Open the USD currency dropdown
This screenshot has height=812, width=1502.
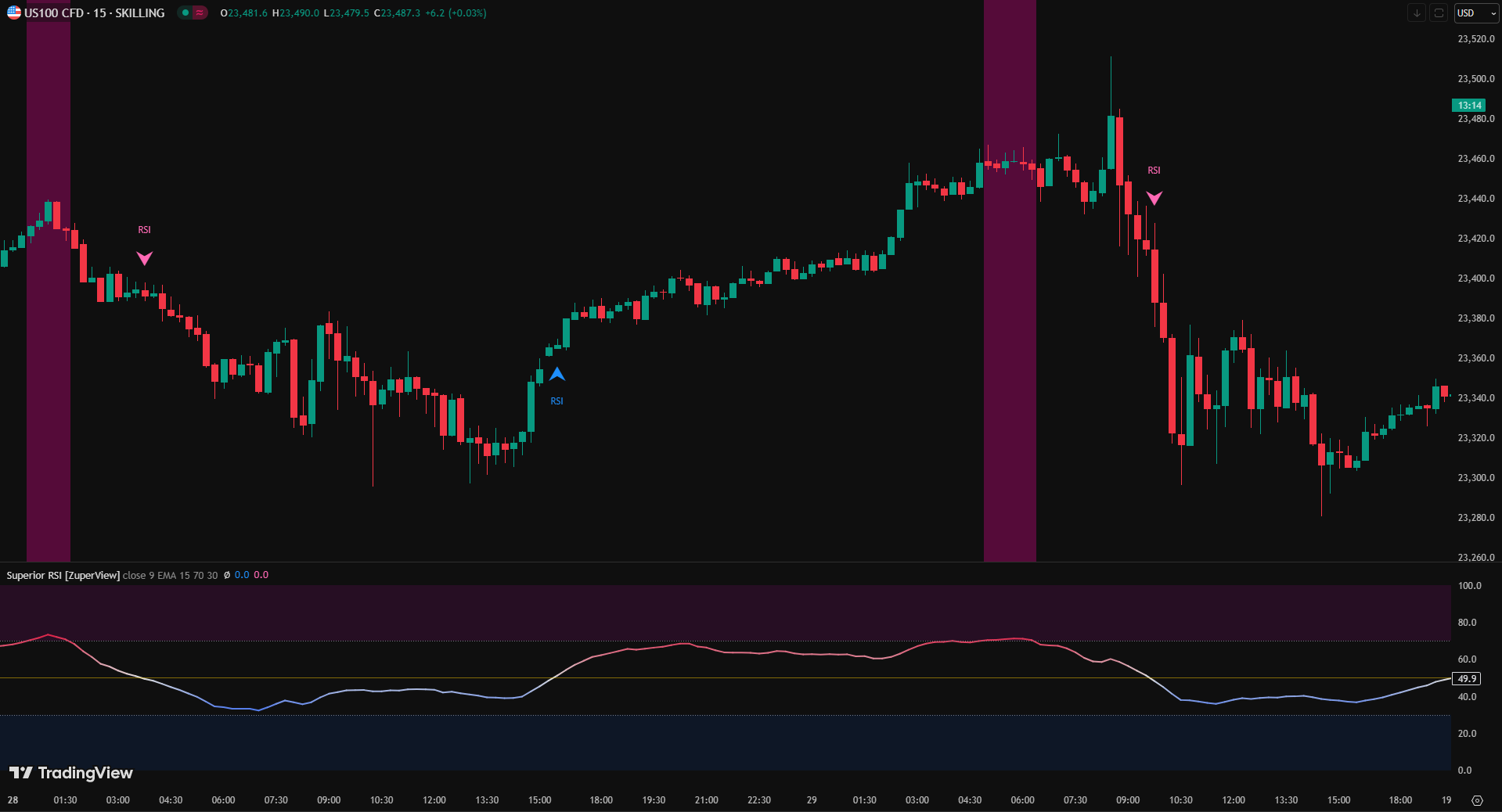(1475, 13)
